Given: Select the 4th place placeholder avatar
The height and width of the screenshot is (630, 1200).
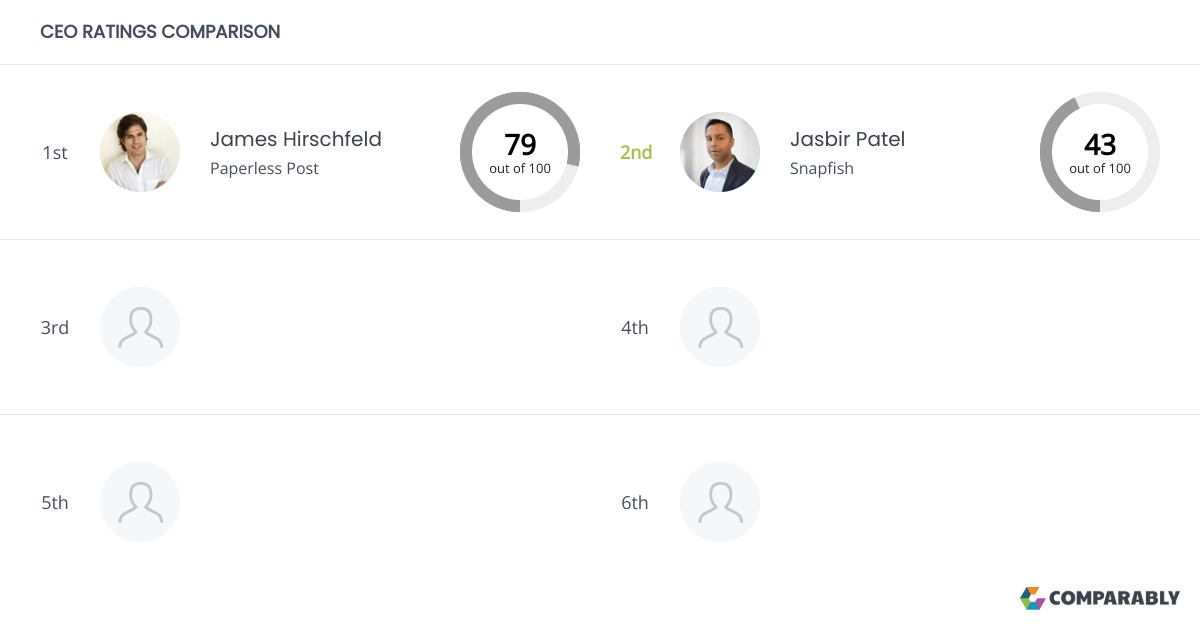Looking at the screenshot, I should pos(720,327).
